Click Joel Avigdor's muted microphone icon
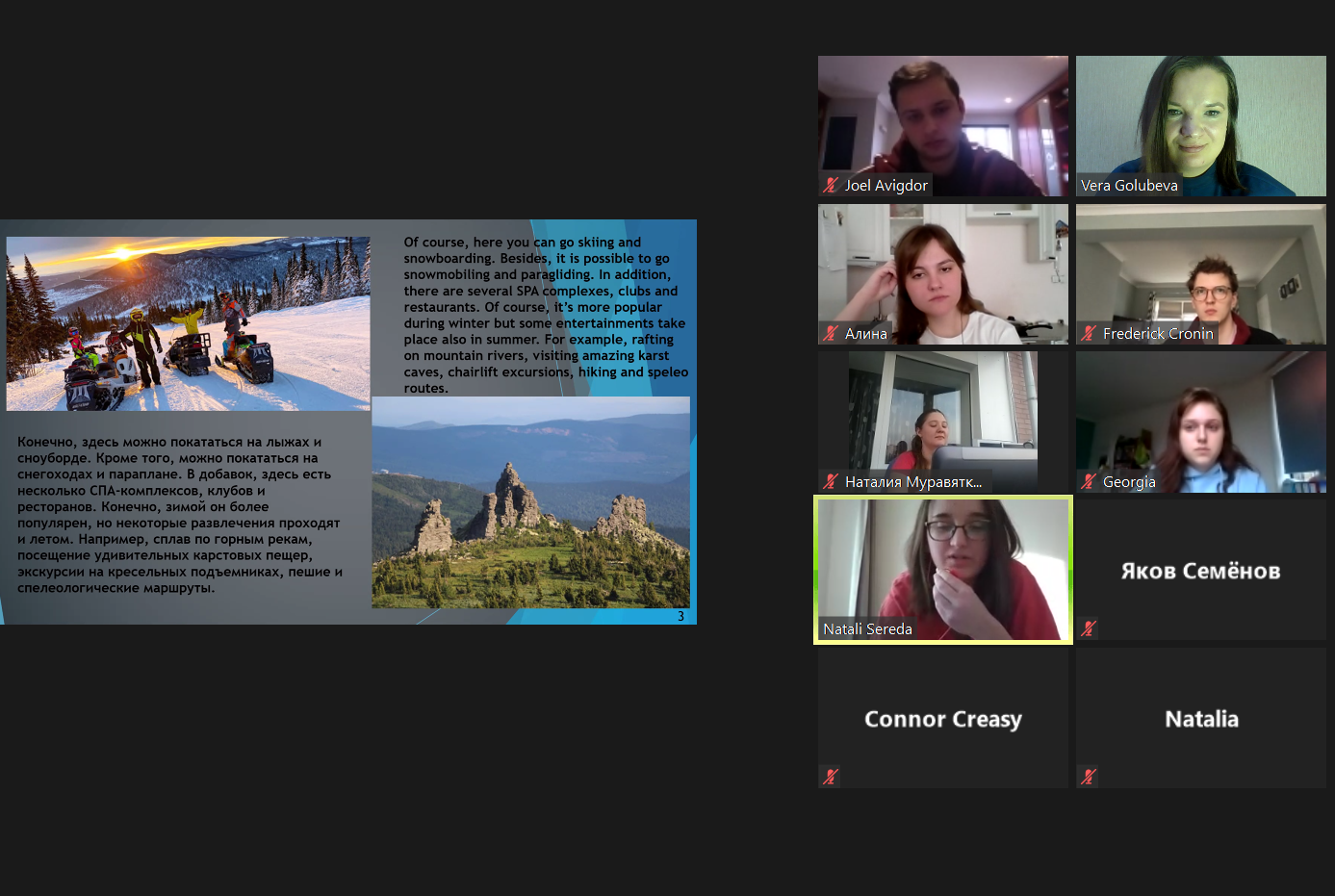This screenshot has height=896, width=1335. click(831, 185)
